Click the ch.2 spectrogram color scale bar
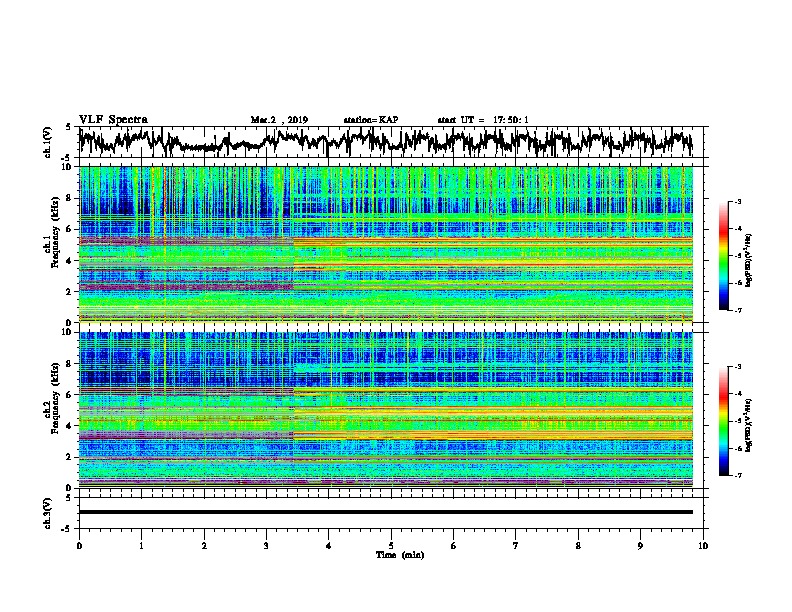Screen dimensions: 792x612 [x=723, y=421]
